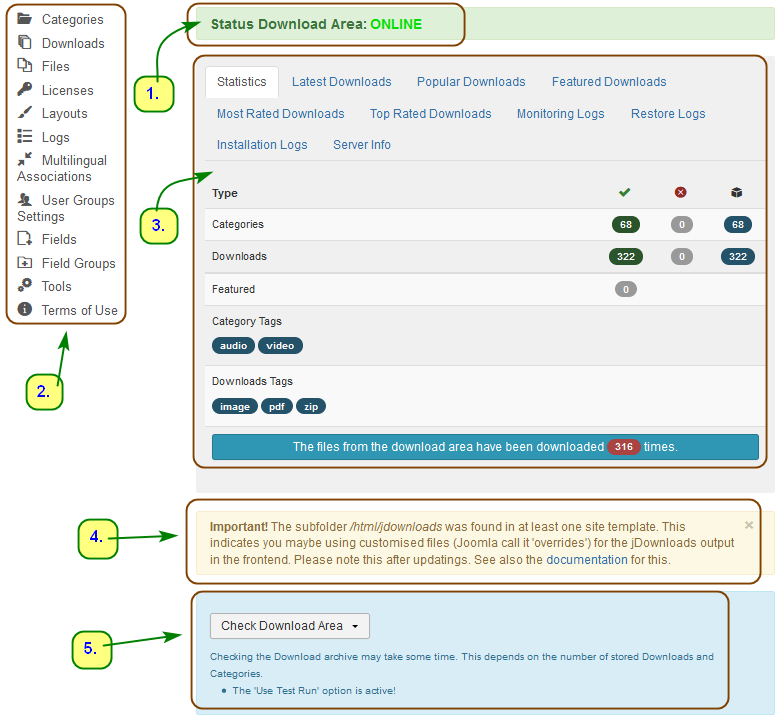This screenshot has width=782, height=722.
Task: Click grey 0 unpublished downloads badge
Action: [x=682, y=256]
